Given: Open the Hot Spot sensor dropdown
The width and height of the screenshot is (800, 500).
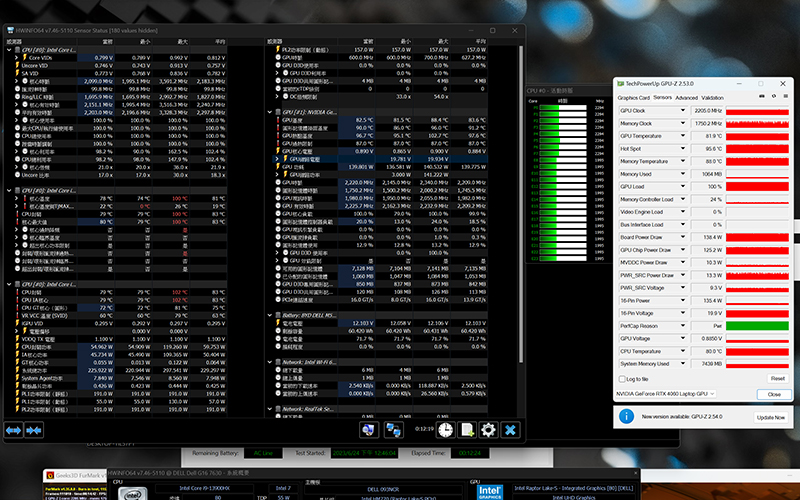Looking at the screenshot, I should click(683, 149).
